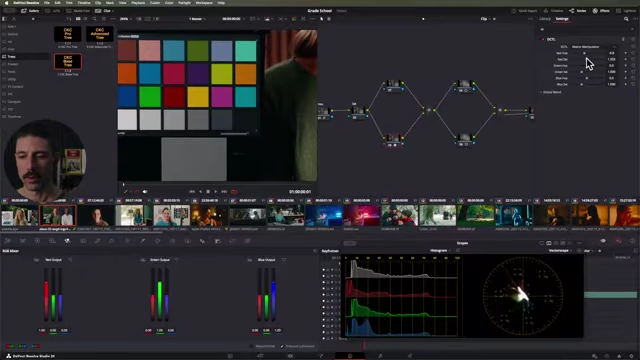Screen dimensions: 640x360
Task: Switch to the Fairlight page icon
Action: (380, 356)
